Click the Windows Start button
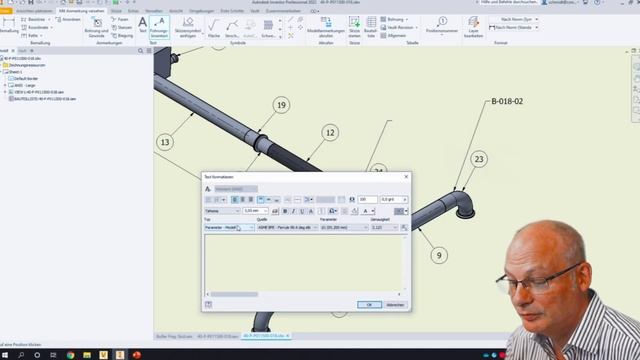The image size is (640, 360). pos(5,355)
